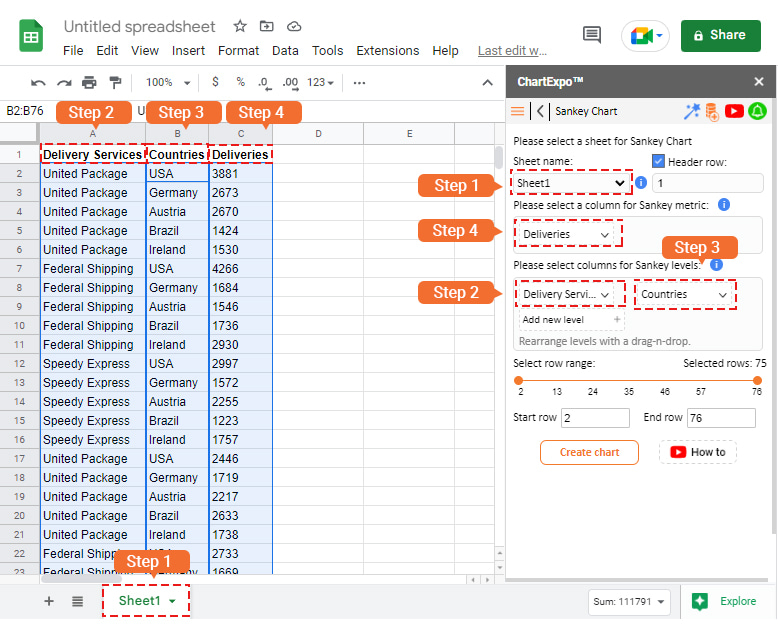
Task: Open the Data menu
Action: (x=285, y=51)
